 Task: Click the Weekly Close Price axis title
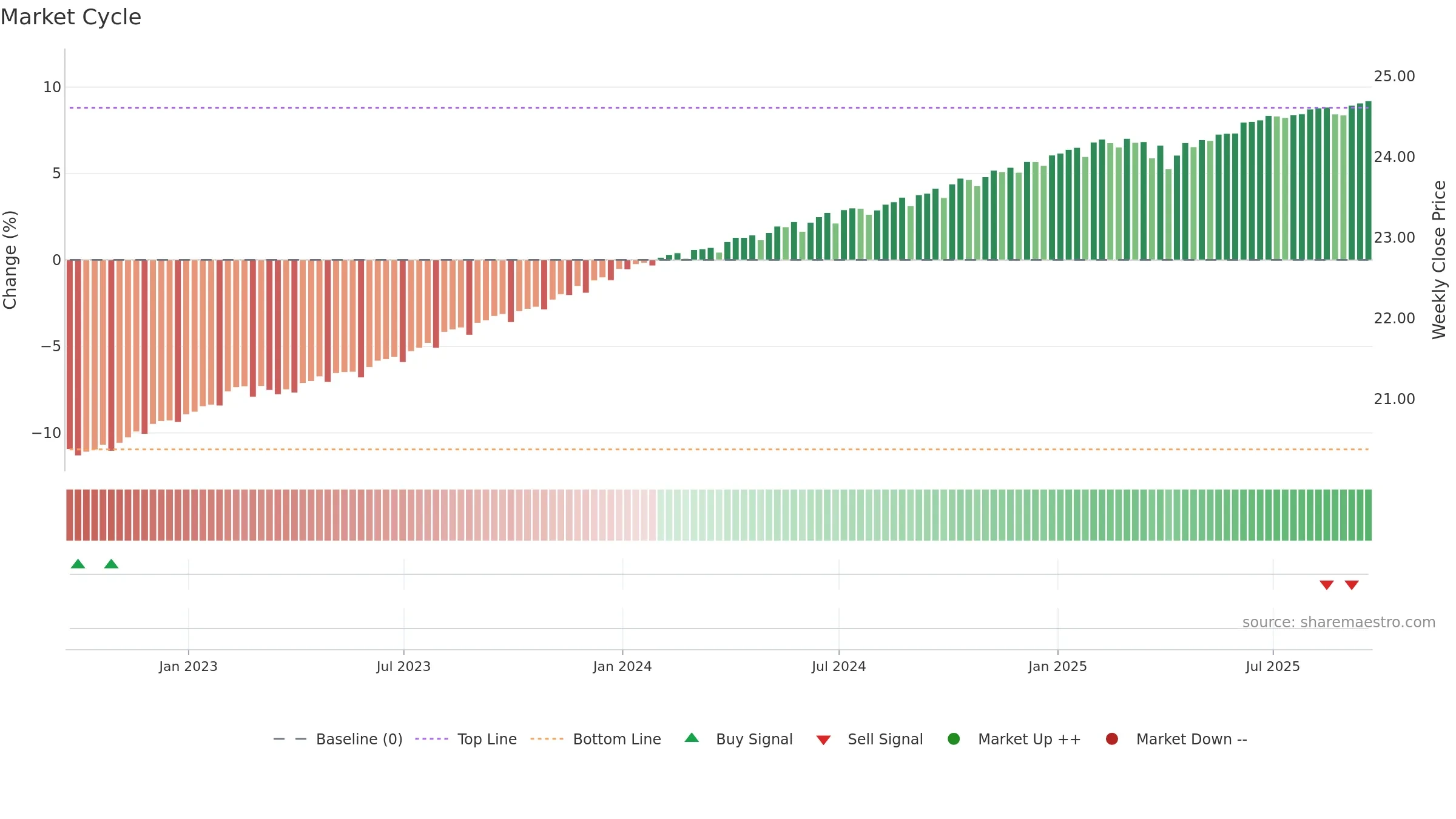click(x=1439, y=260)
